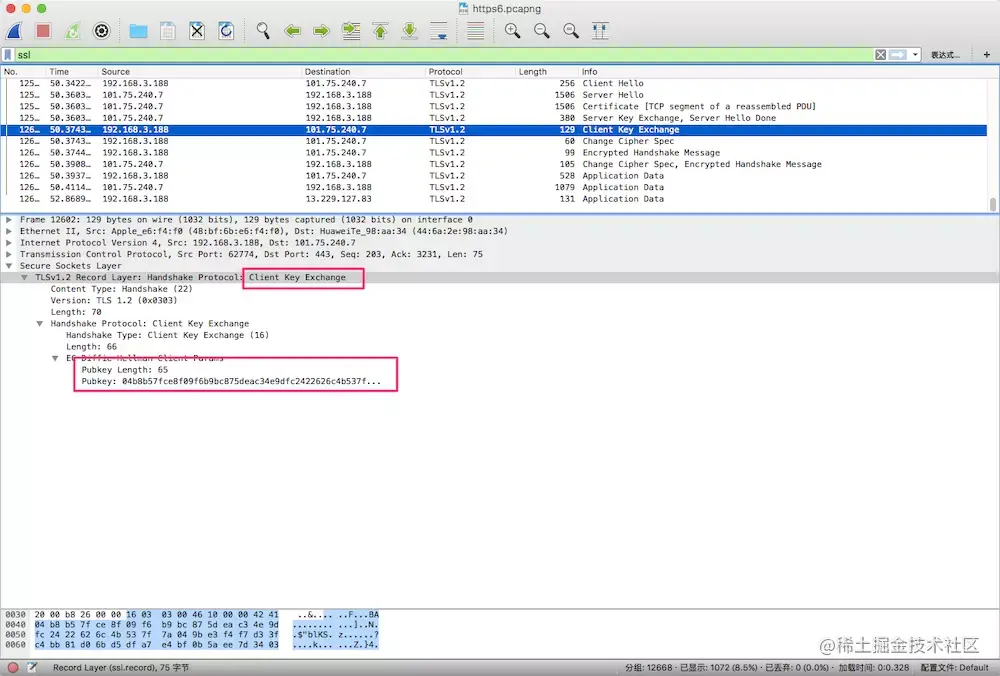This screenshot has width=1000, height=676.
Task: Add a filter button with plus
Action: point(987,55)
